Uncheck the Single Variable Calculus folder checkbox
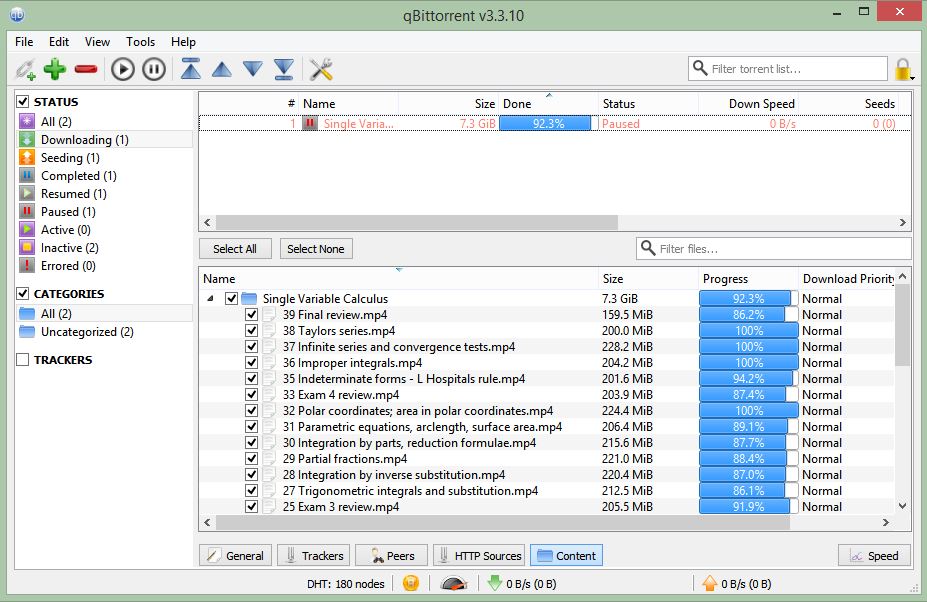Screen dimensions: 927x602 click(232, 299)
